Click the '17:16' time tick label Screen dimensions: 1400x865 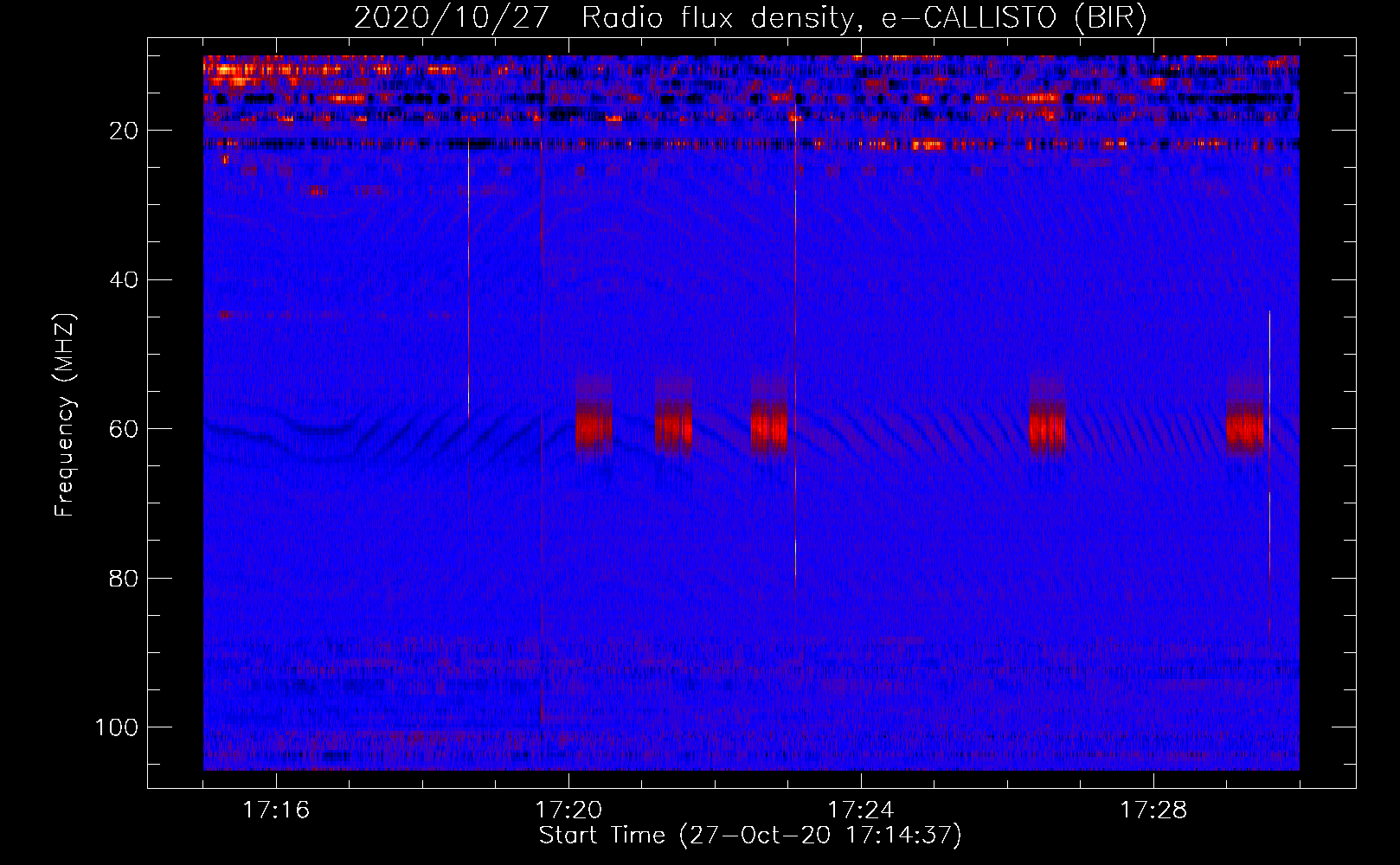coord(276,811)
